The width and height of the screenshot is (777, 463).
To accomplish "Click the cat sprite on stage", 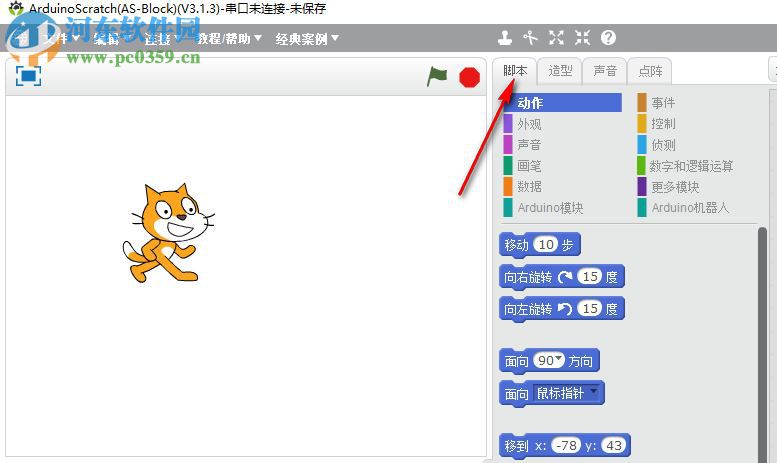I will click(x=168, y=233).
